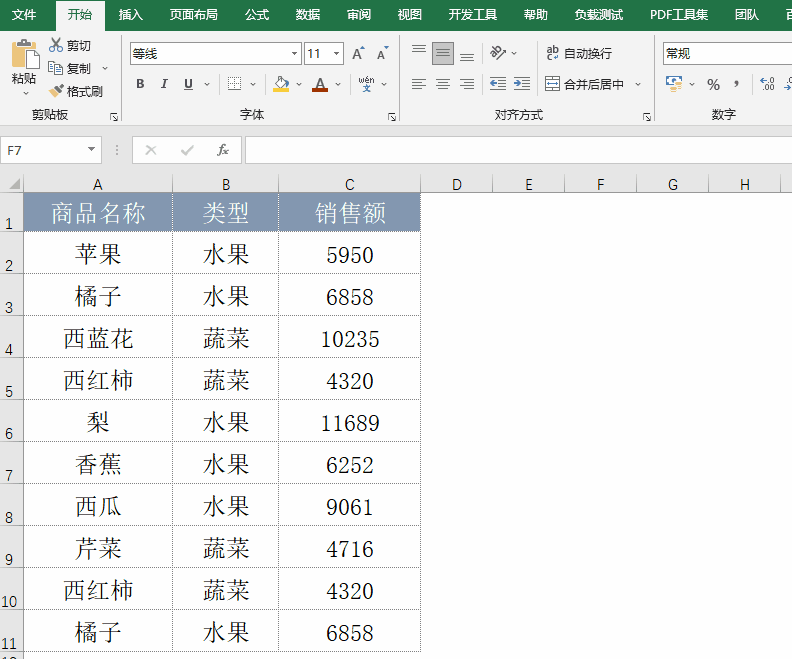
Task: Apply red font color A
Action: click(x=320, y=84)
